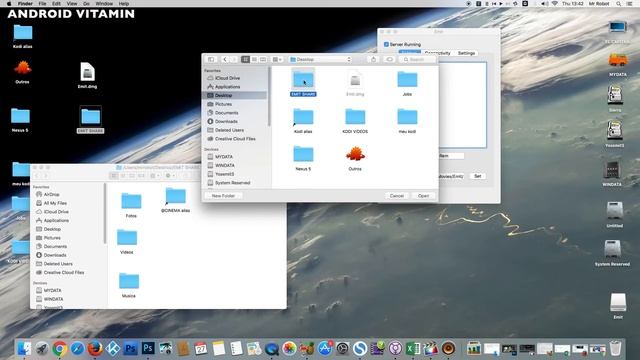This screenshot has height=360, width=640.
Task: Open Spotlight search in the menu bar
Action: coord(619,3)
